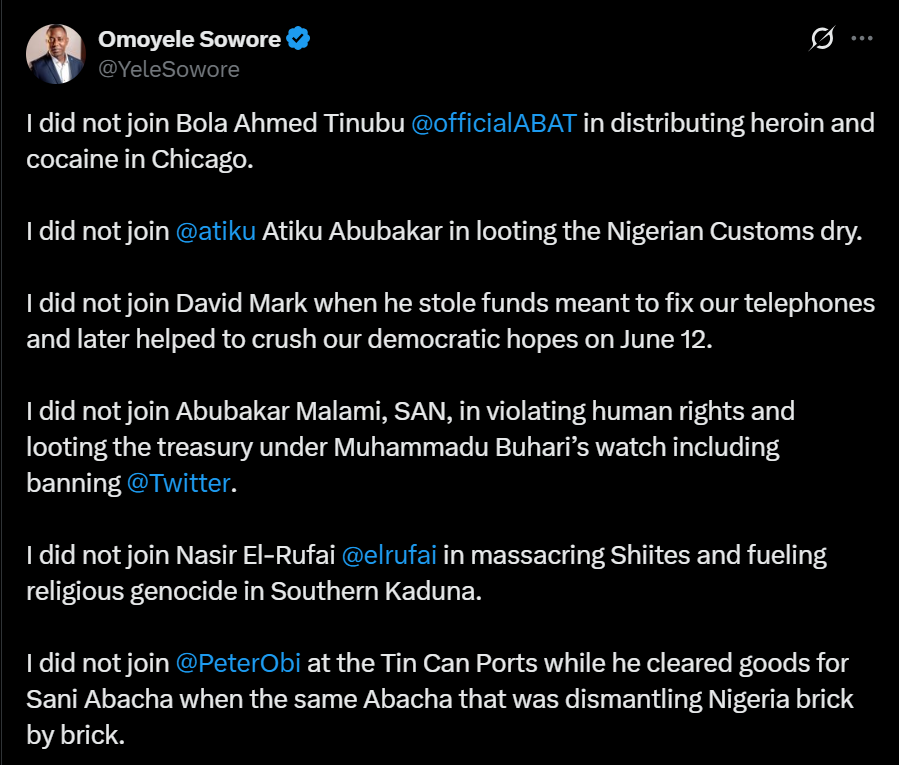This screenshot has height=765, width=899.
Task: Open the @elrufai mention link
Action: 389,556
